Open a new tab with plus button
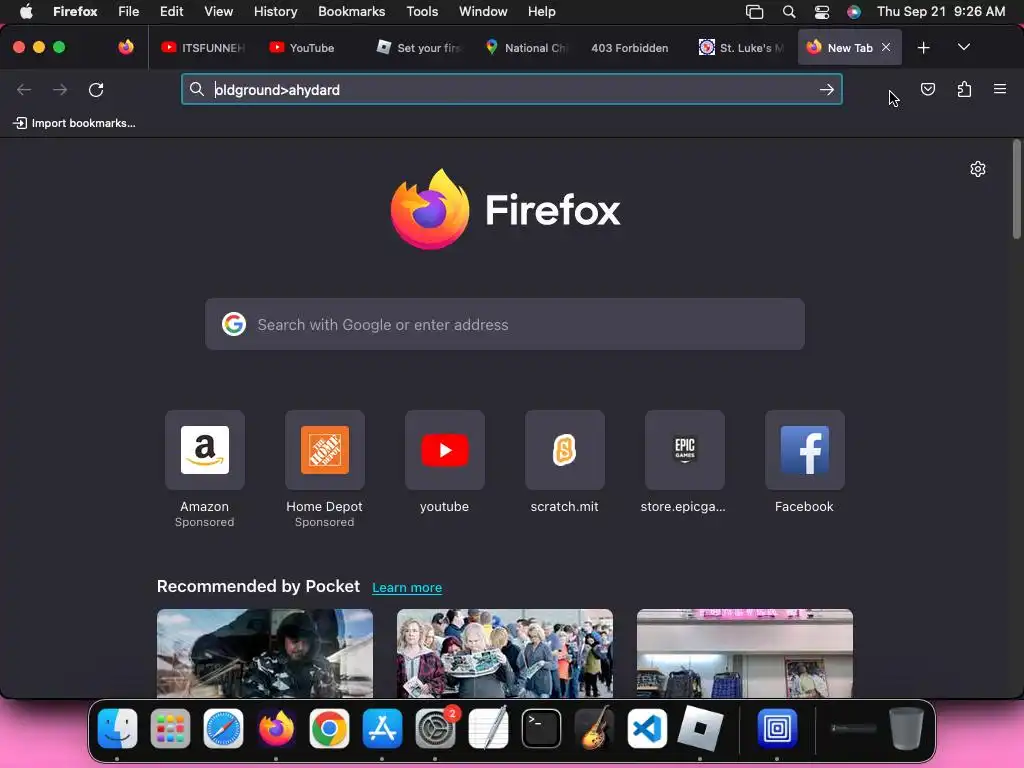This screenshot has height=768, width=1024. tap(923, 48)
